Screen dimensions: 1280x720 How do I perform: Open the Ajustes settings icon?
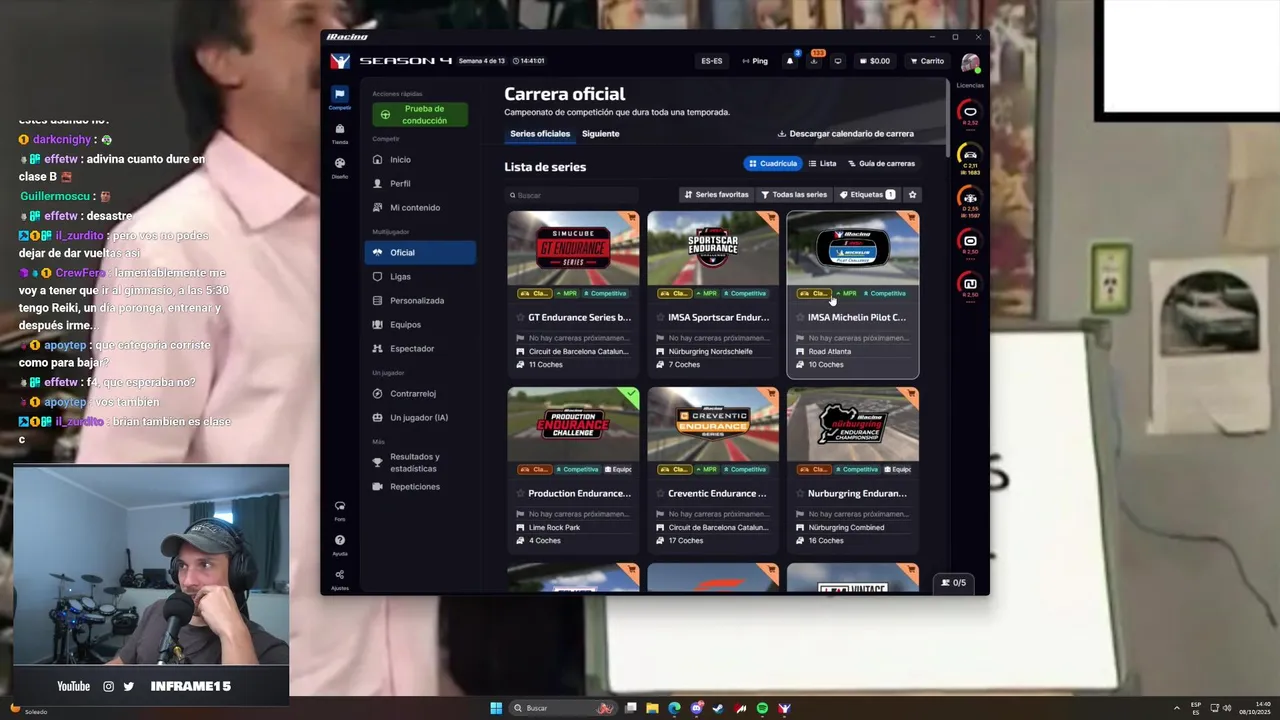pyautogui.click(x=340, y=575)
